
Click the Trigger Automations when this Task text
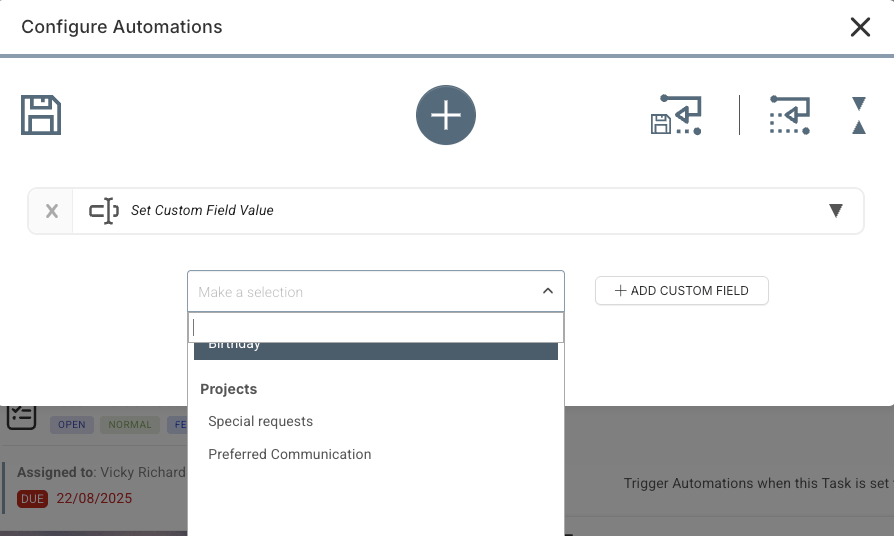coord(758,484)
